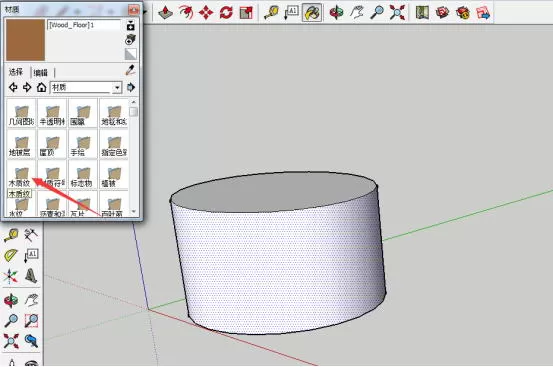Click the sample paint eyedropper icon
The width and height of the screenshot is (553, 367).
tap(130, 70)
